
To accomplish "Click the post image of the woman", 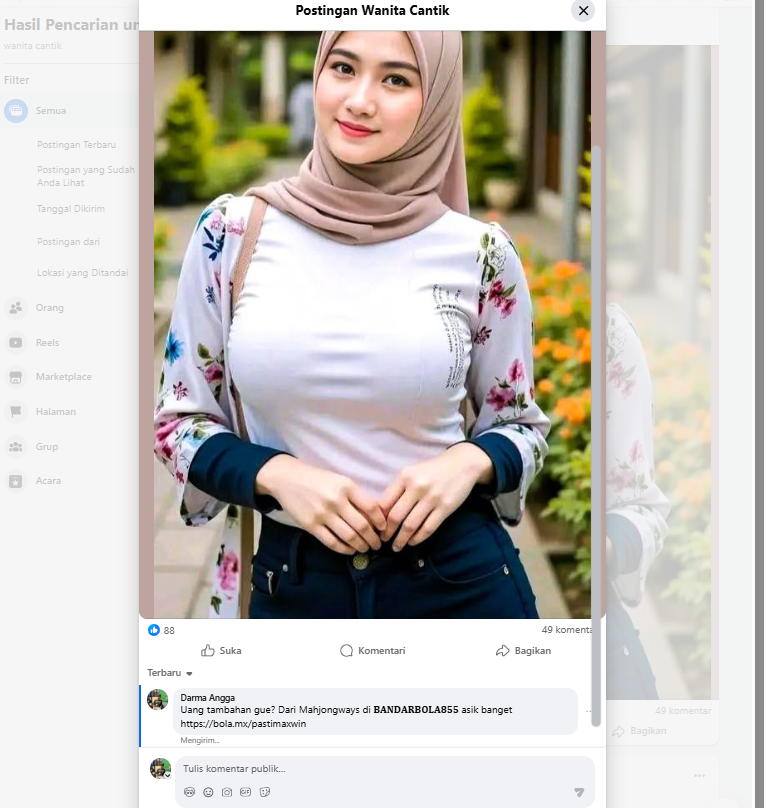I will pos(372,325).
